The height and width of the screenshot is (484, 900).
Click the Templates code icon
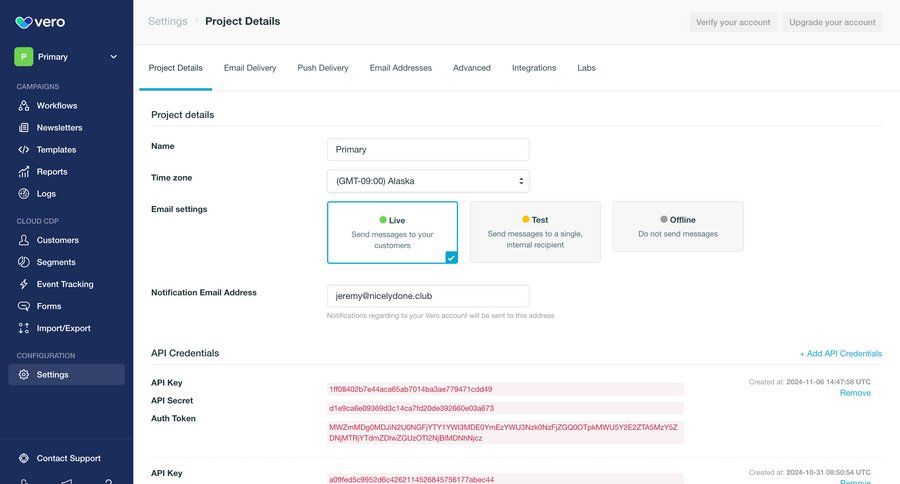[x=24, y=149]
